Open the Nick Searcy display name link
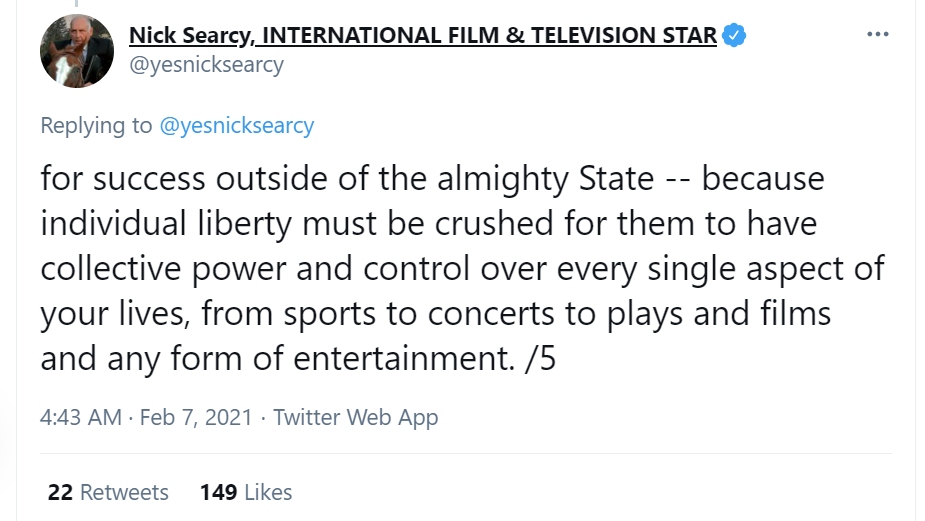Viewport: 925px width, 521px height. click(423, 36)
